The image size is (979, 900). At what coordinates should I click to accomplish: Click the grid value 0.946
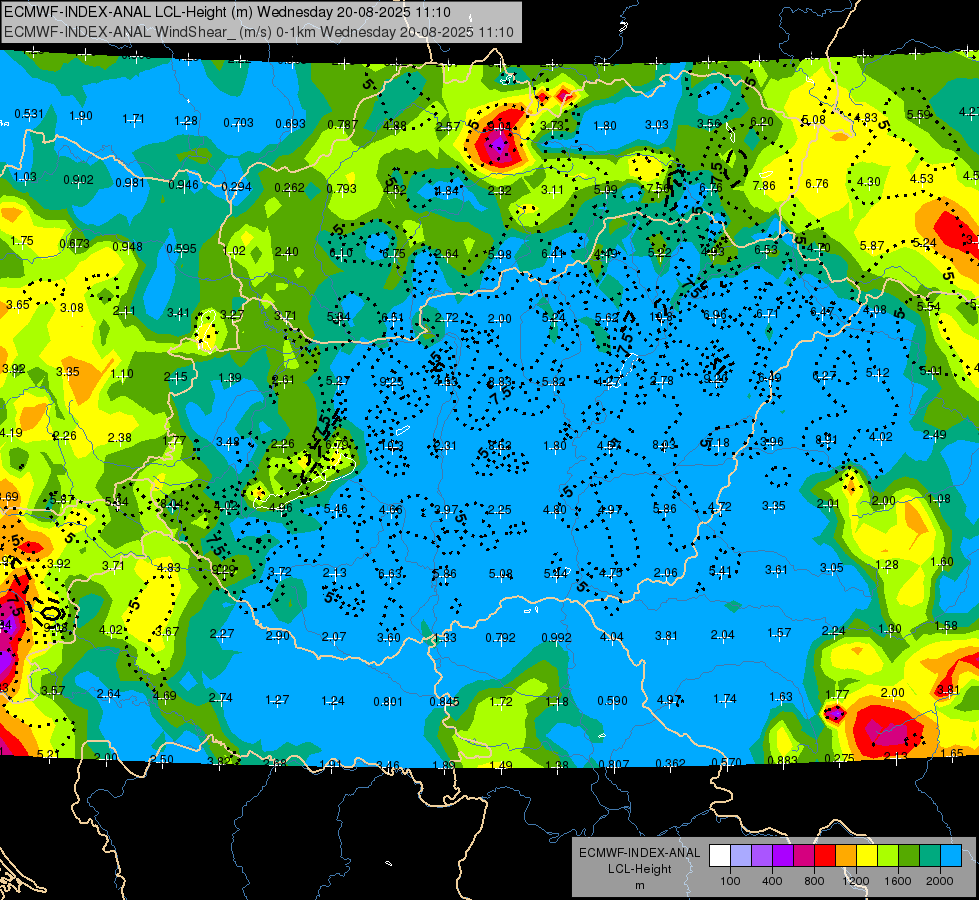click(183, 185)
